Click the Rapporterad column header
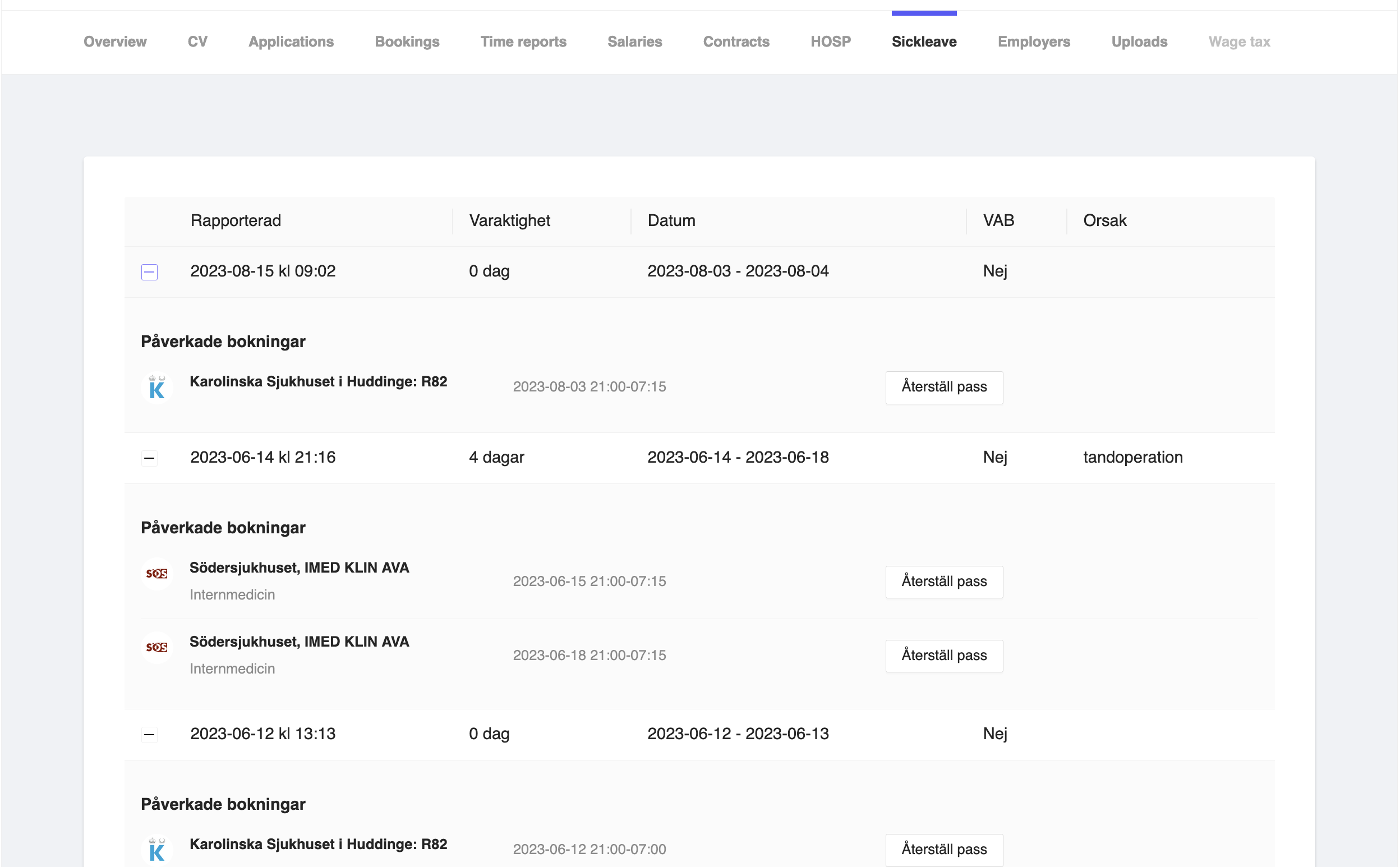The width and height of the screenshot is (1400, 867). pyautogui.click(x=236, y=221)
